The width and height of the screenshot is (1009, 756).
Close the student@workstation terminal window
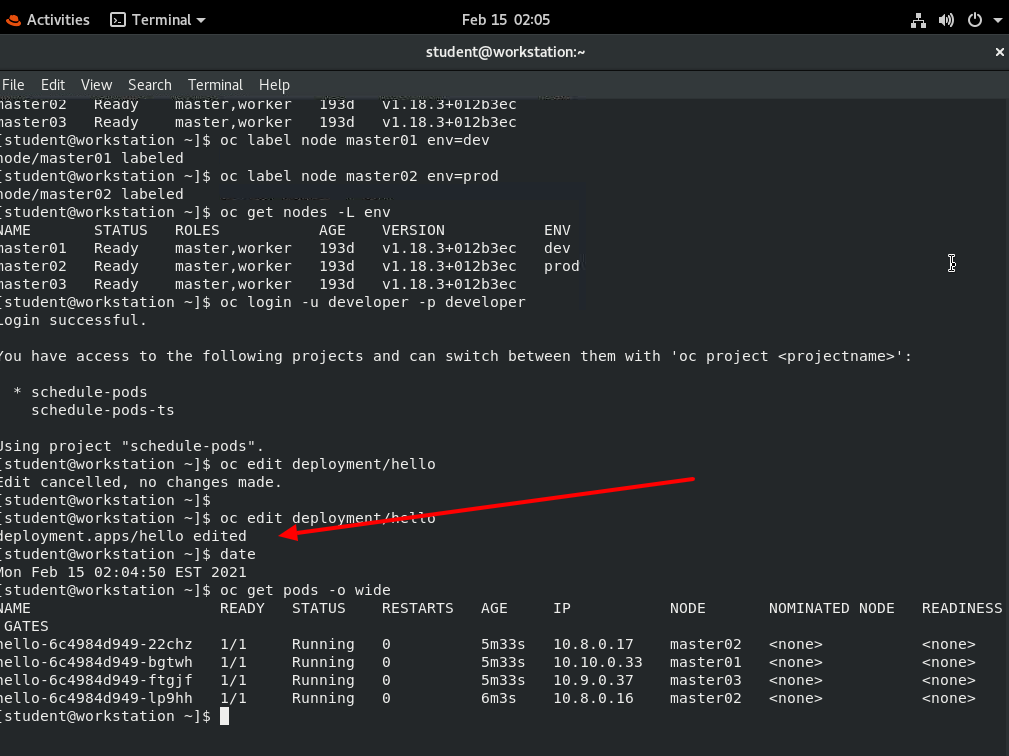point(999,52)
